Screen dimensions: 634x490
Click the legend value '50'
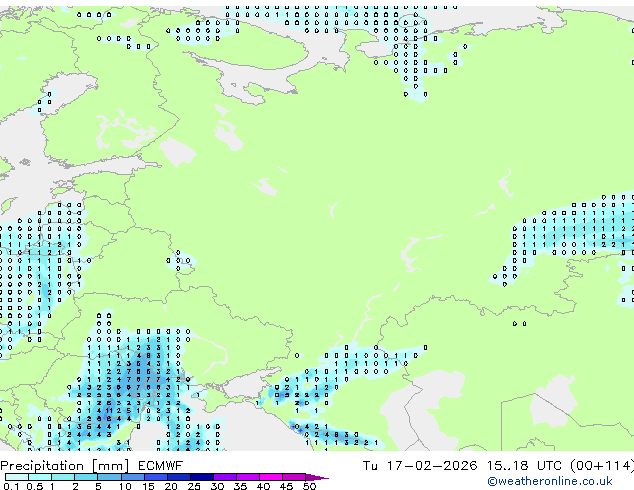point(309,486)
